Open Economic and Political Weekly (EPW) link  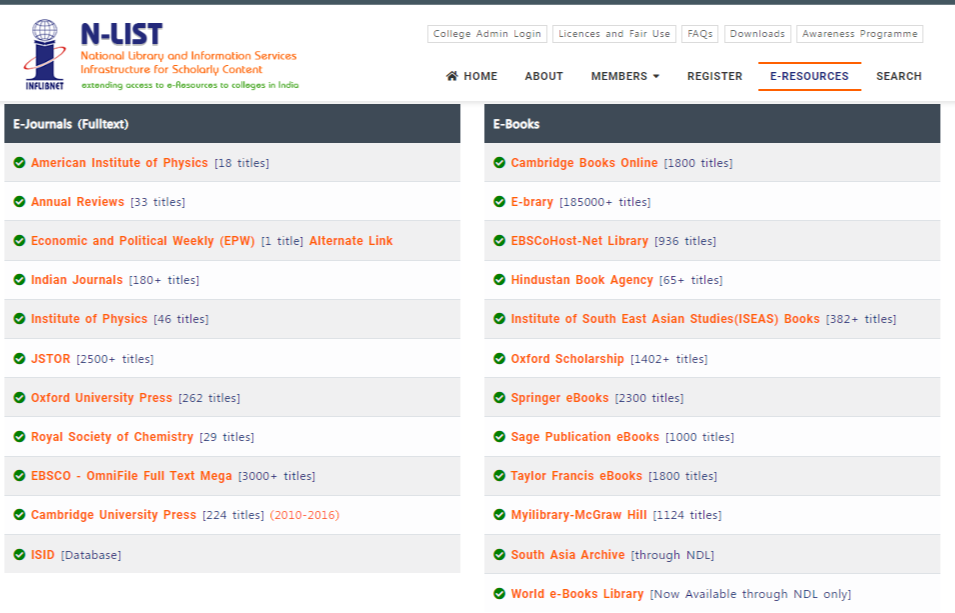click(x=143, y=241)
